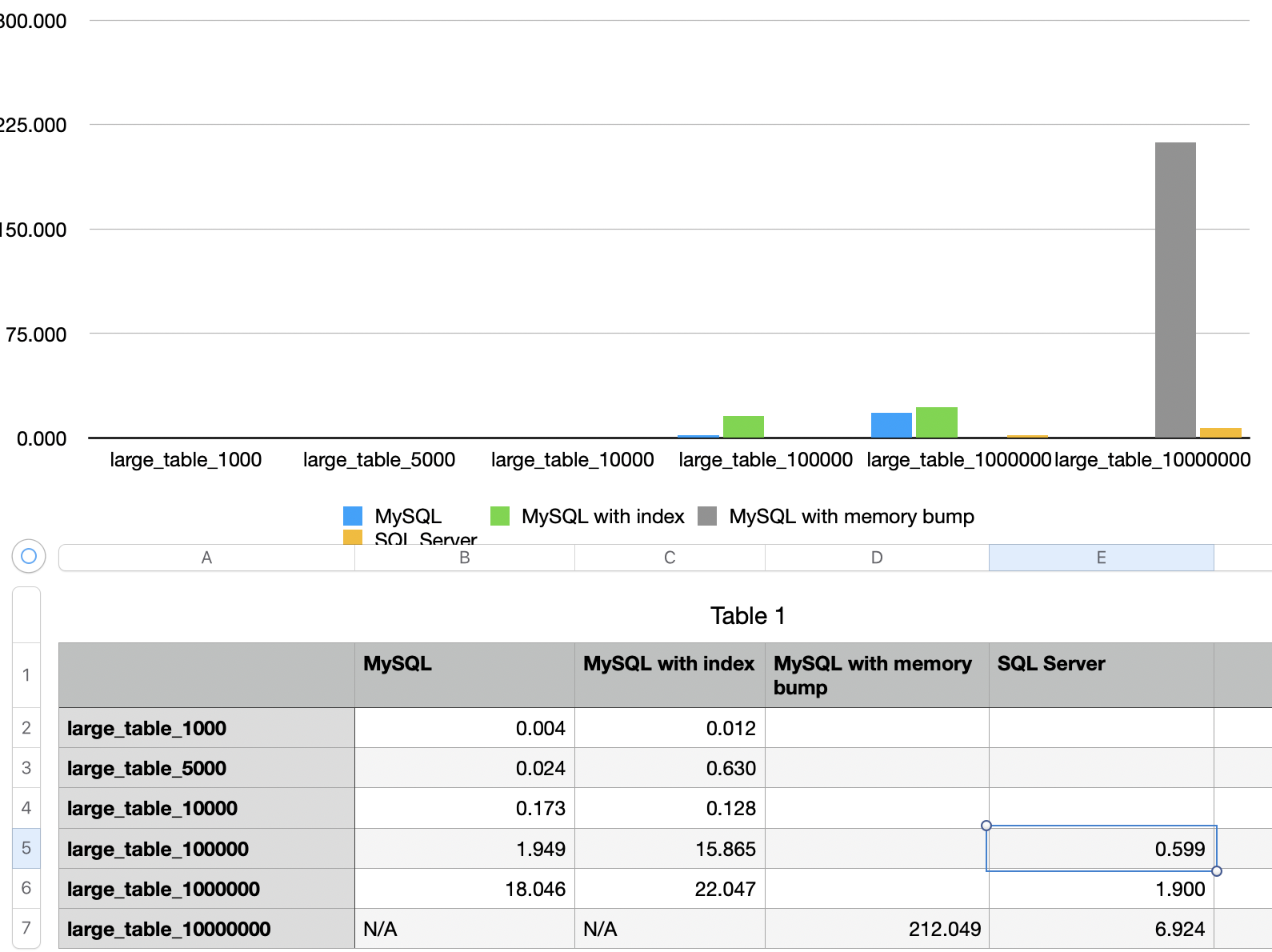Click yellow bar for large_table_10000000
This screenshot has height=952, width=1272.
click(1221, 433)
